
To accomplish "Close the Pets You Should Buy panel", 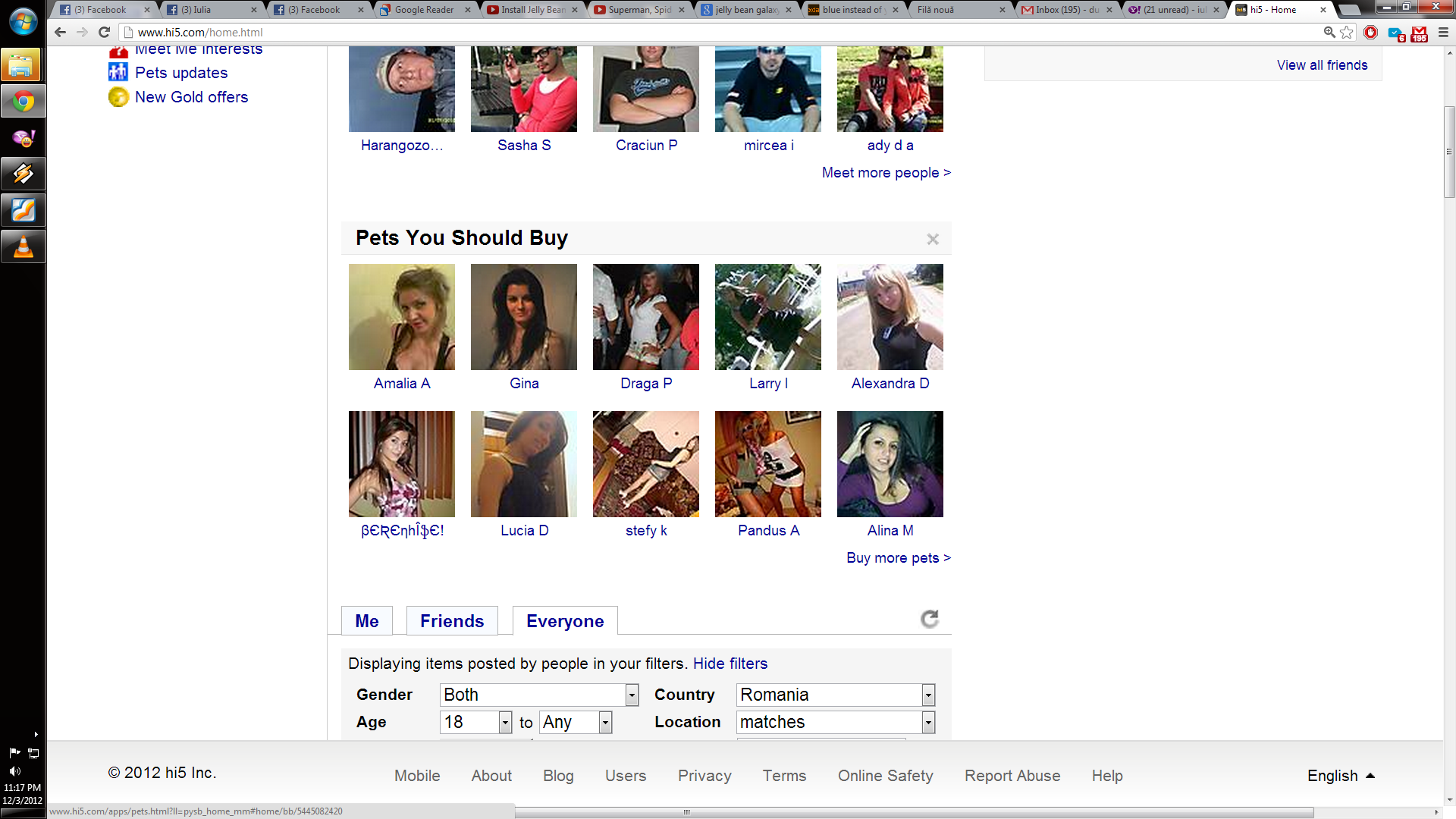I will click(933, 240).
